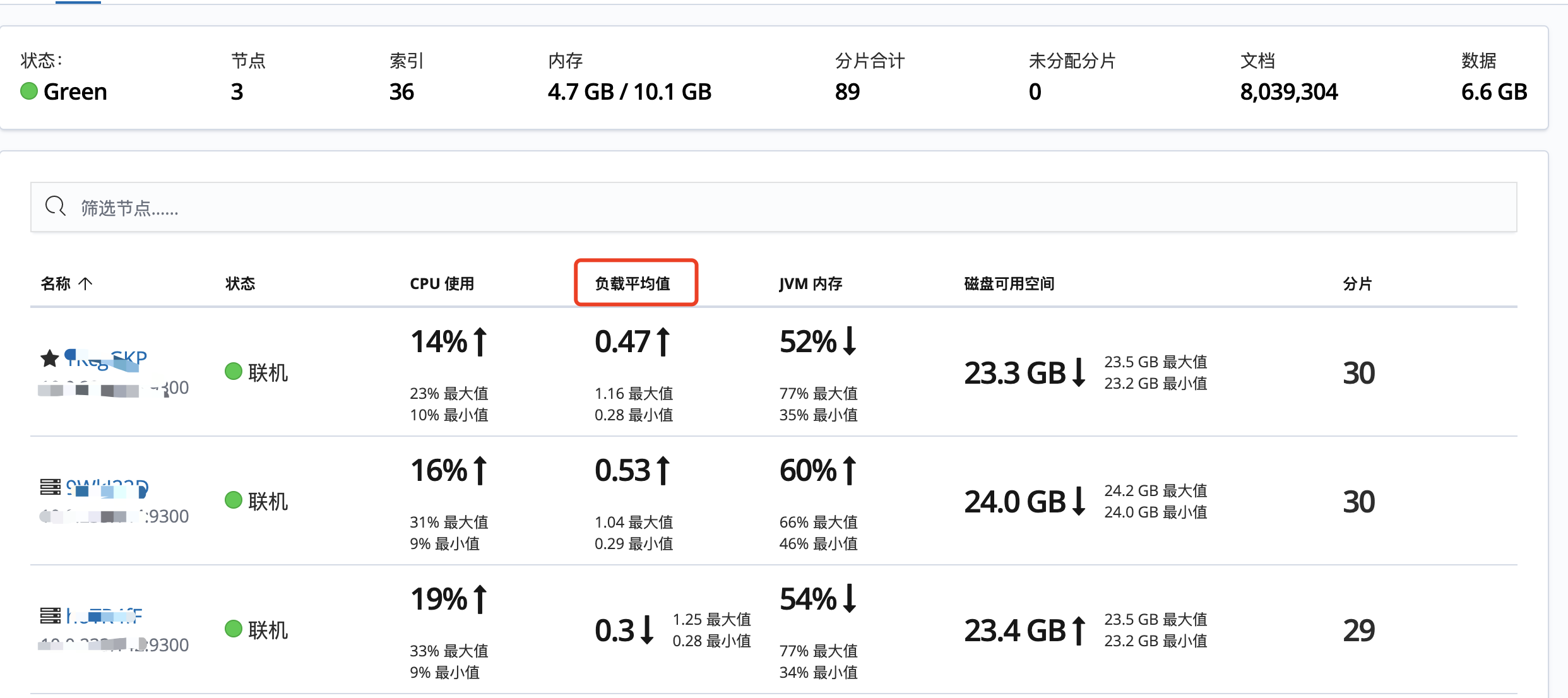Click the 24.2 GB 最大值 disk text
This screenshot has height=698, width=1568.
(x=1155, y=491)
